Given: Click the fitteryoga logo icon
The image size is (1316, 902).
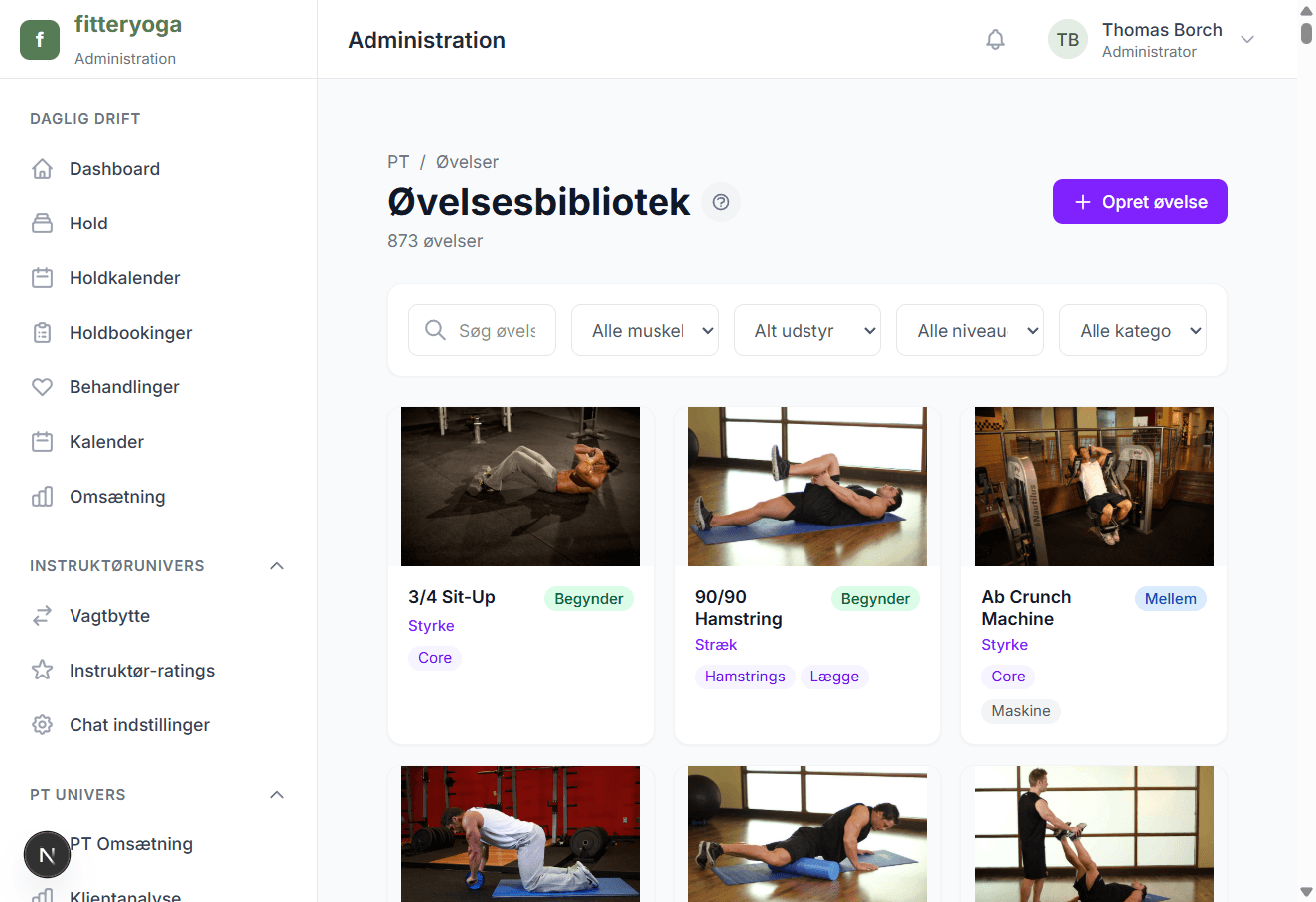Looking at the screenshot, I should pos(39,39).
